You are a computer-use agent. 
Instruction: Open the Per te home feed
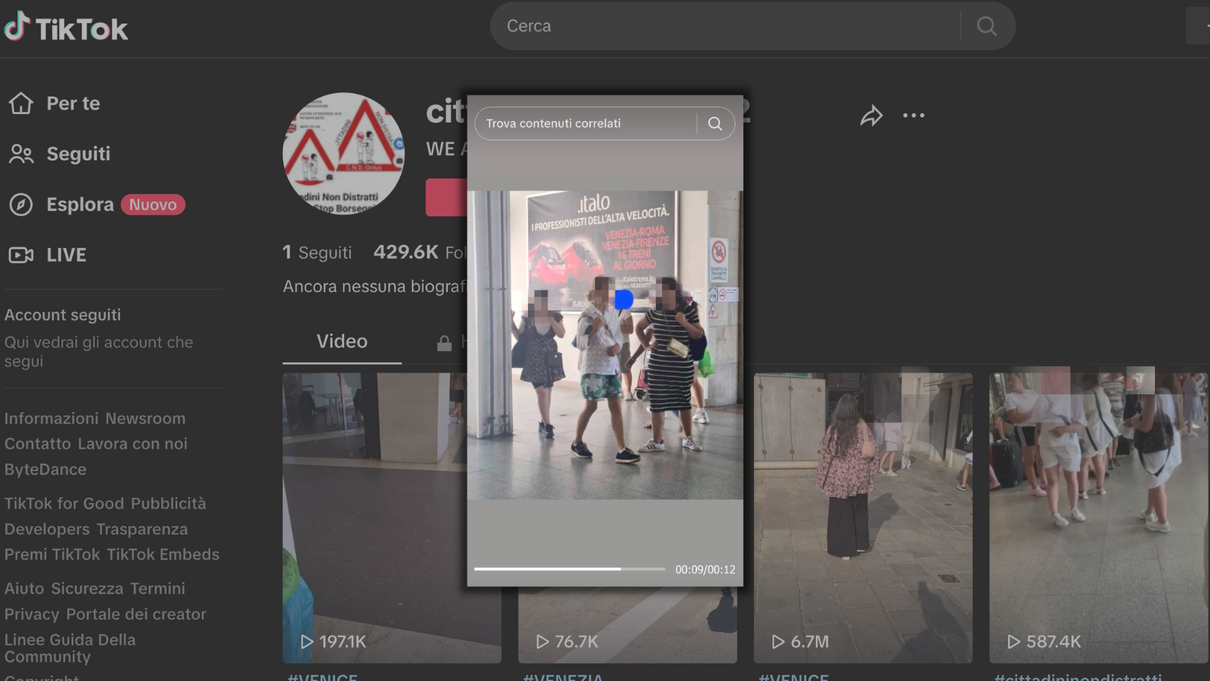point(73,103)
